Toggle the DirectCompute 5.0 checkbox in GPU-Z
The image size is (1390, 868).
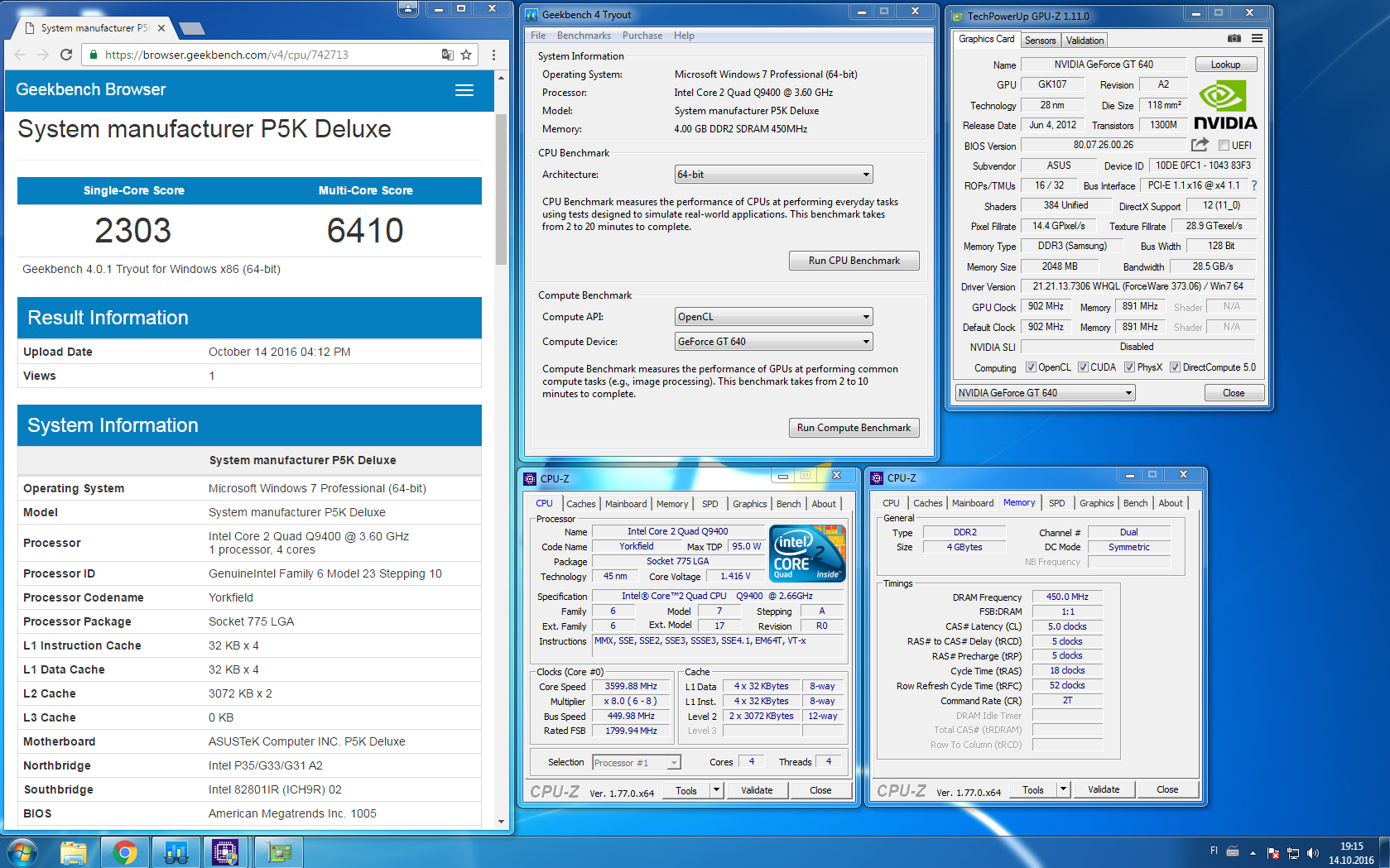(1175, 367)
